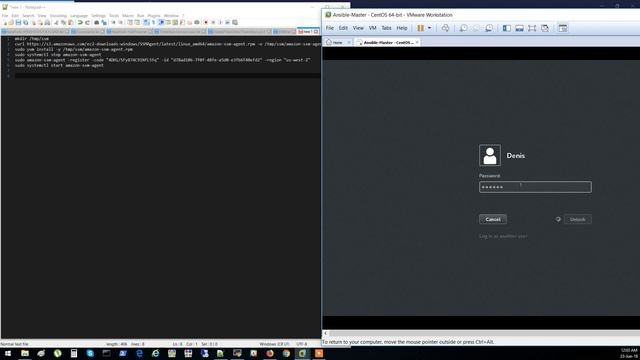
Task: Close the 'new 1' tab in Notepad++
Action: (316, 31)
